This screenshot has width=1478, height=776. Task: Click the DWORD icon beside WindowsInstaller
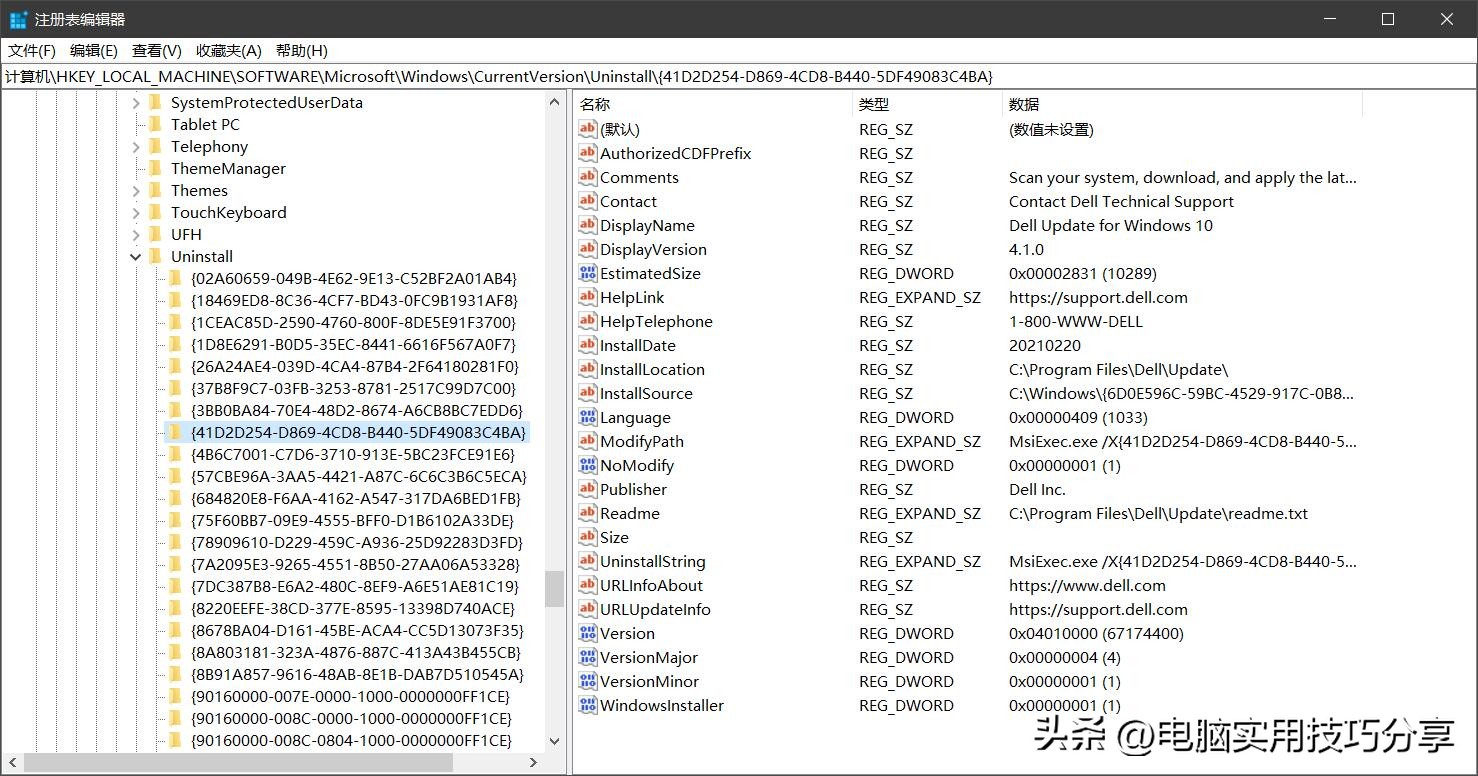pyautogui.click(x=587, y=705)
